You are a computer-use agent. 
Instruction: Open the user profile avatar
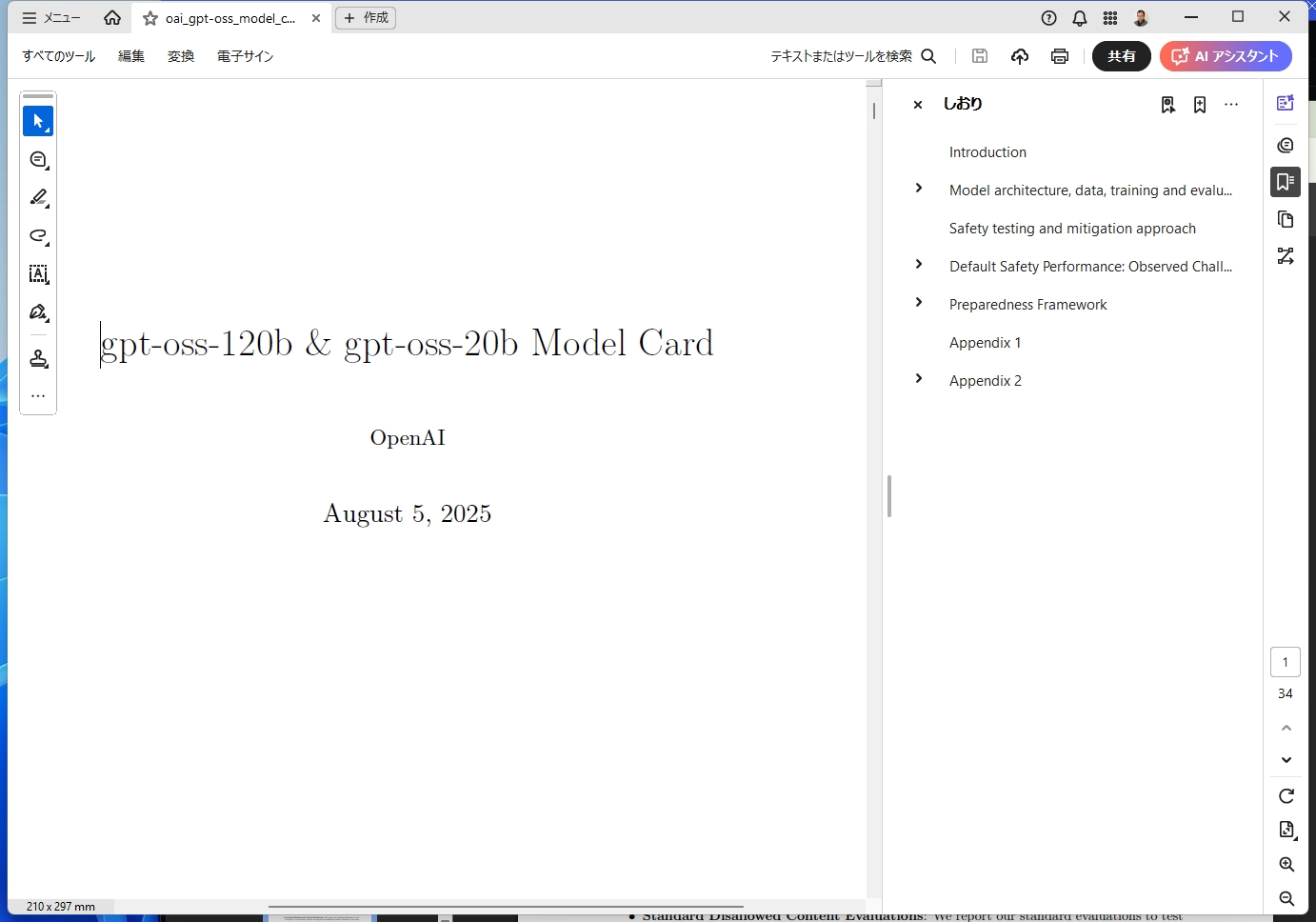coord(1141,18)
